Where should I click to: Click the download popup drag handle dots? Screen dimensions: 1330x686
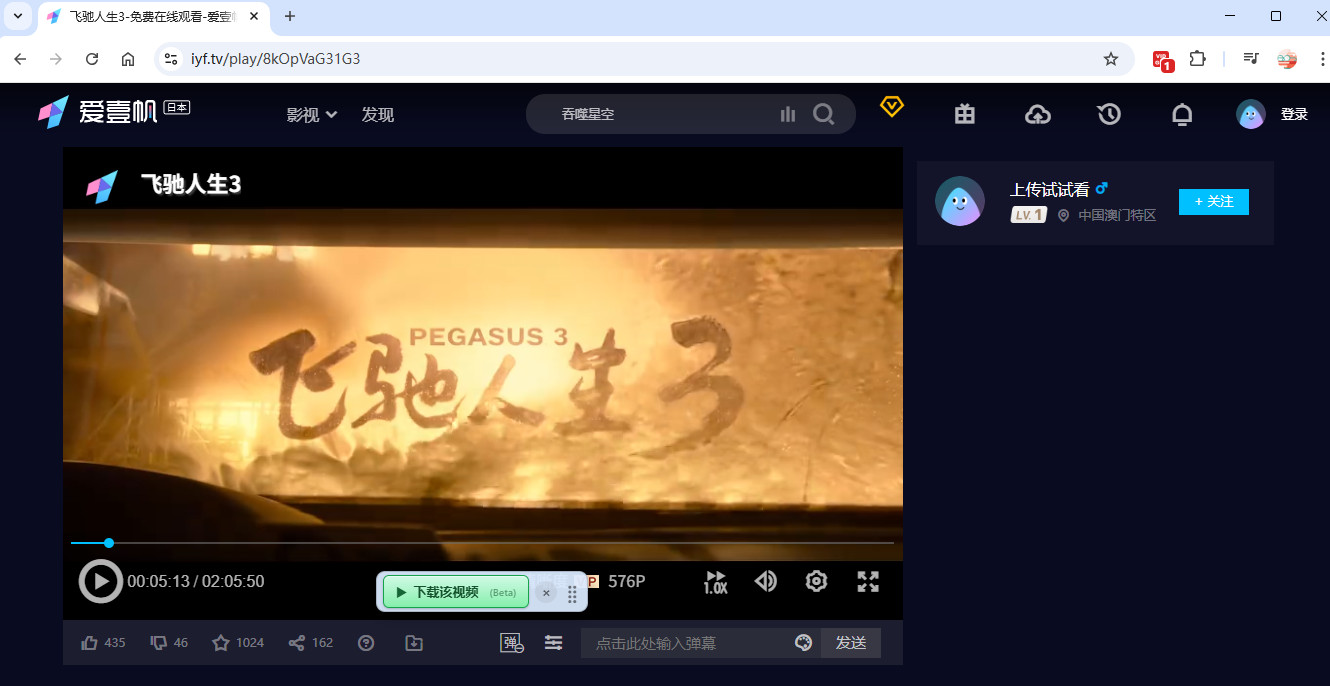click(572, 594)
